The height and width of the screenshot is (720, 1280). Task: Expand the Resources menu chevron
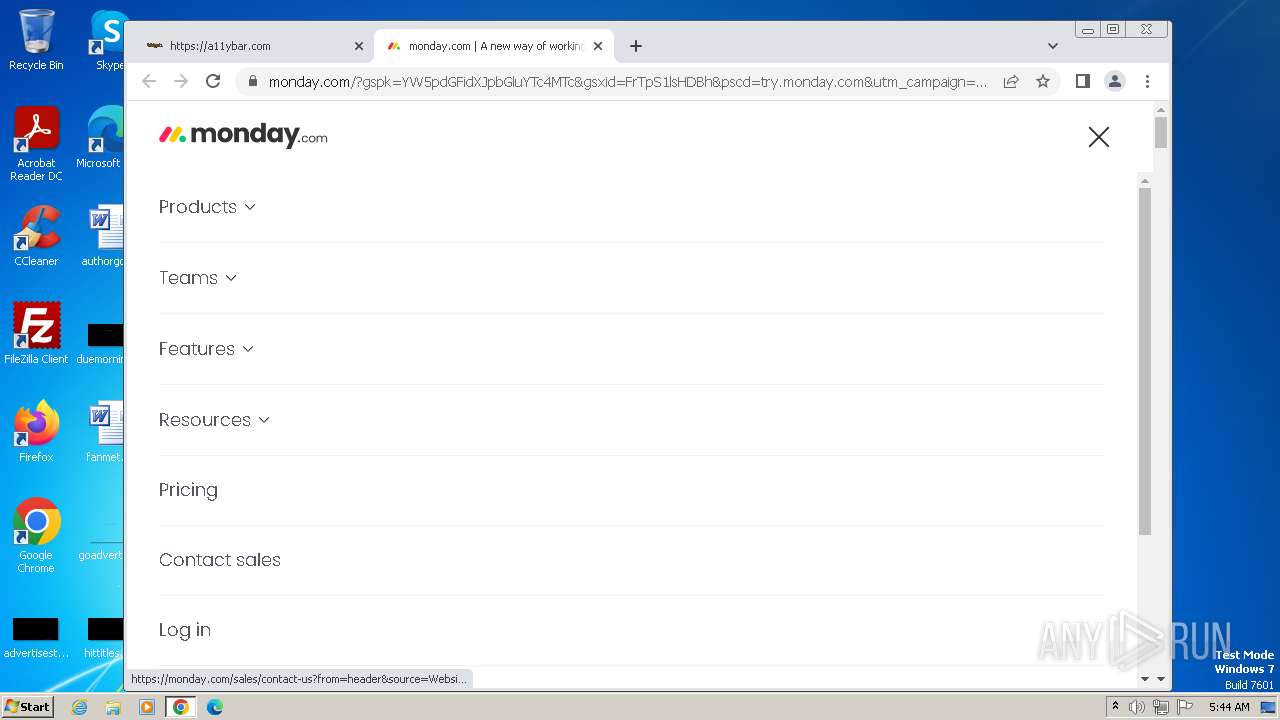(x=264, y=420)
